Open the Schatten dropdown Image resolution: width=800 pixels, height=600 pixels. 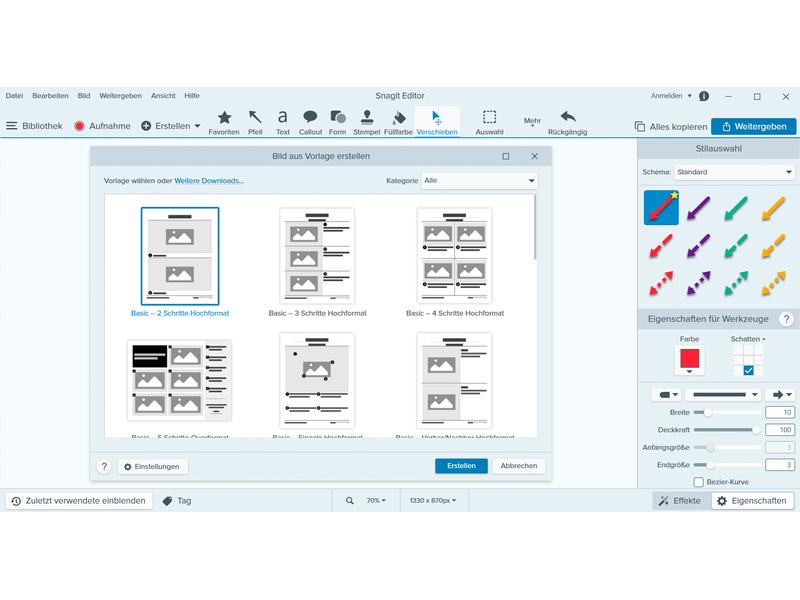(747, 339)
